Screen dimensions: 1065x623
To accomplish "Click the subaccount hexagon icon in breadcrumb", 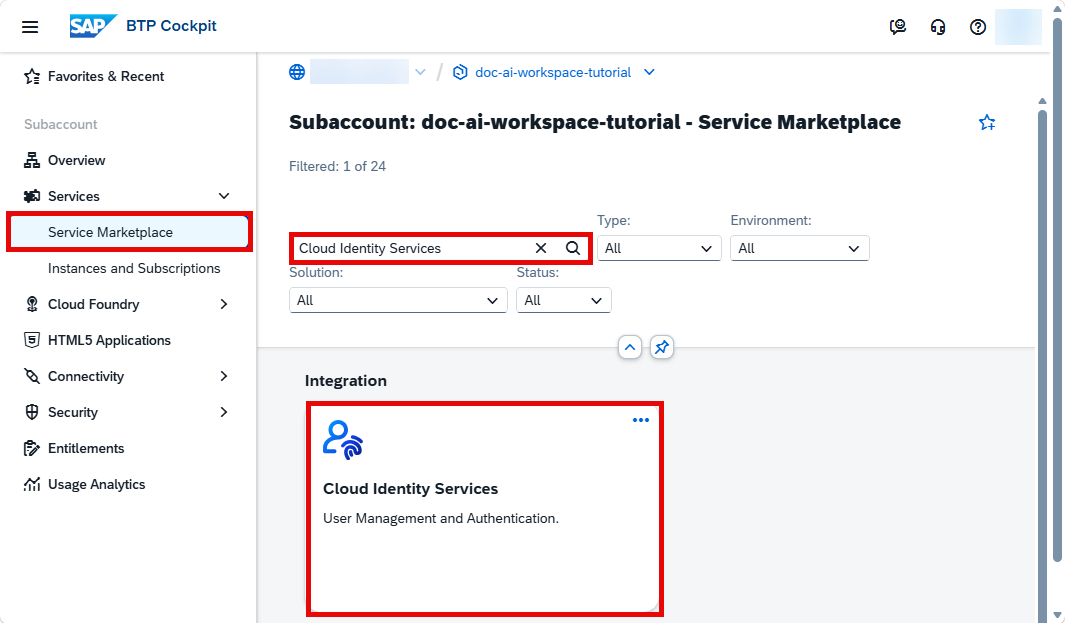I will pos(460,72).
